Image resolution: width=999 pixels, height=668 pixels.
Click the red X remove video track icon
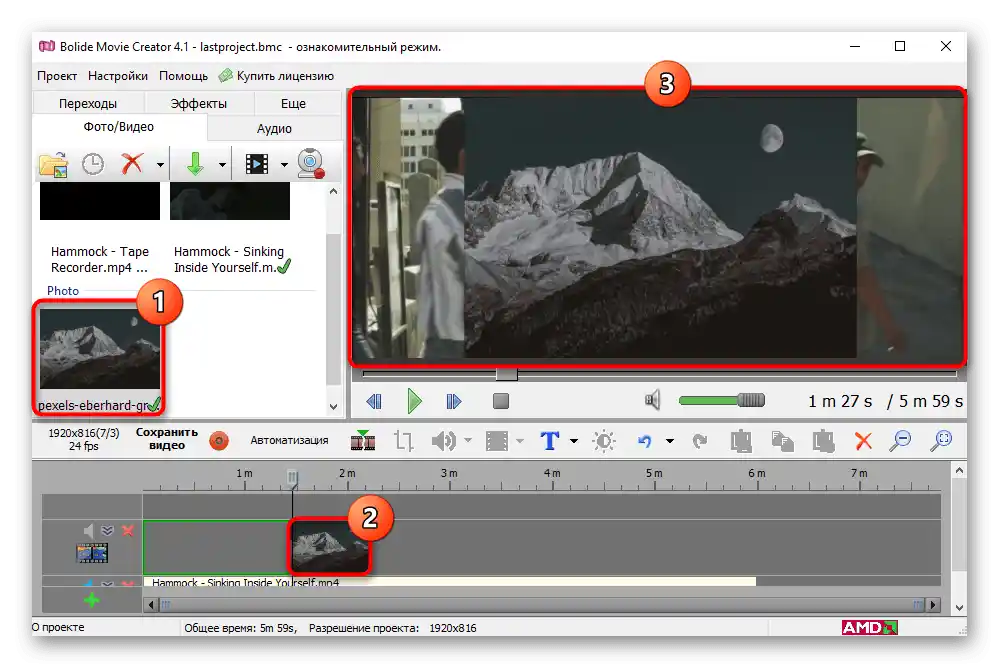tap(128, 530)
